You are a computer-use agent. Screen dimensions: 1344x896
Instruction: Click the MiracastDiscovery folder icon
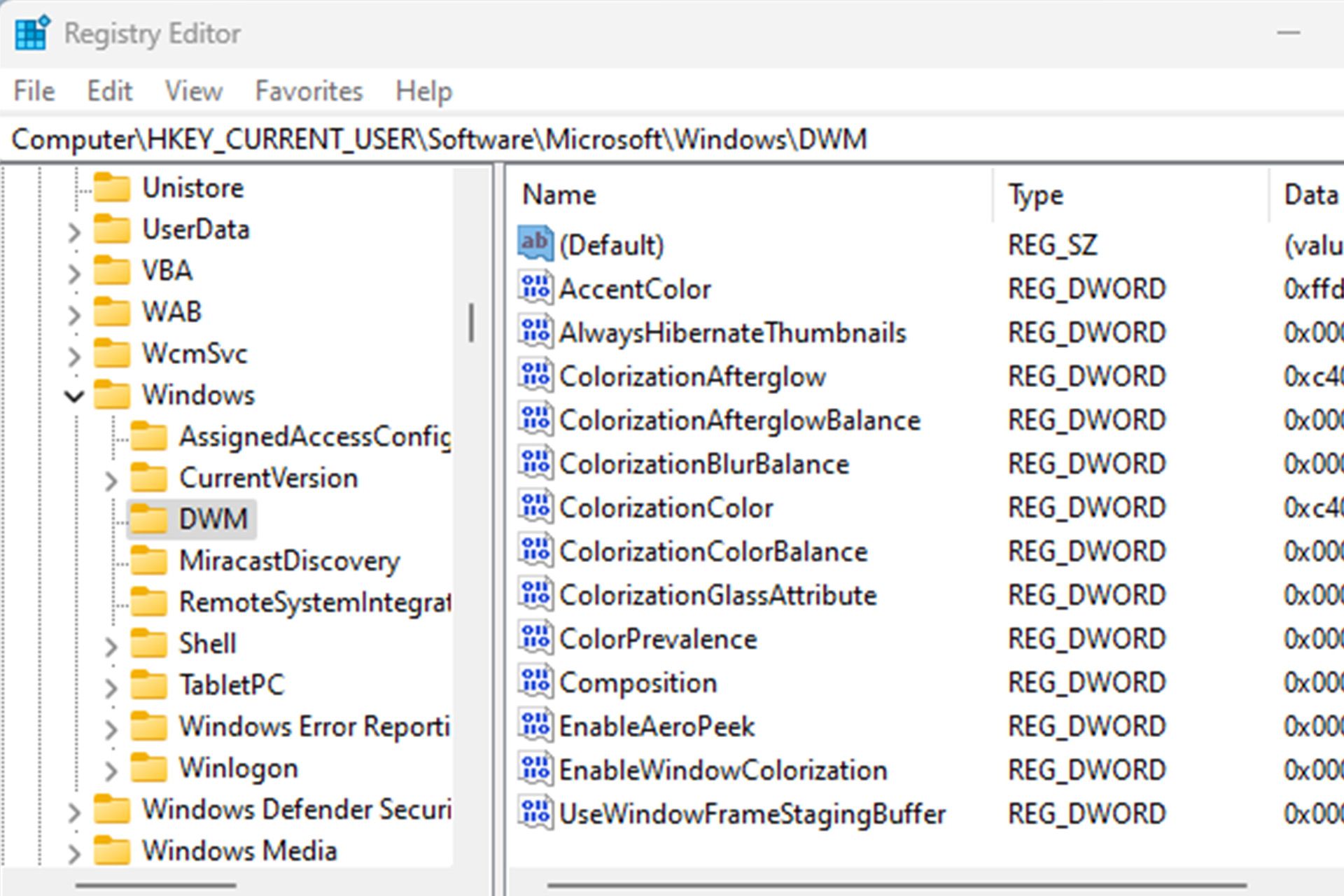click(x=149, y=560)
